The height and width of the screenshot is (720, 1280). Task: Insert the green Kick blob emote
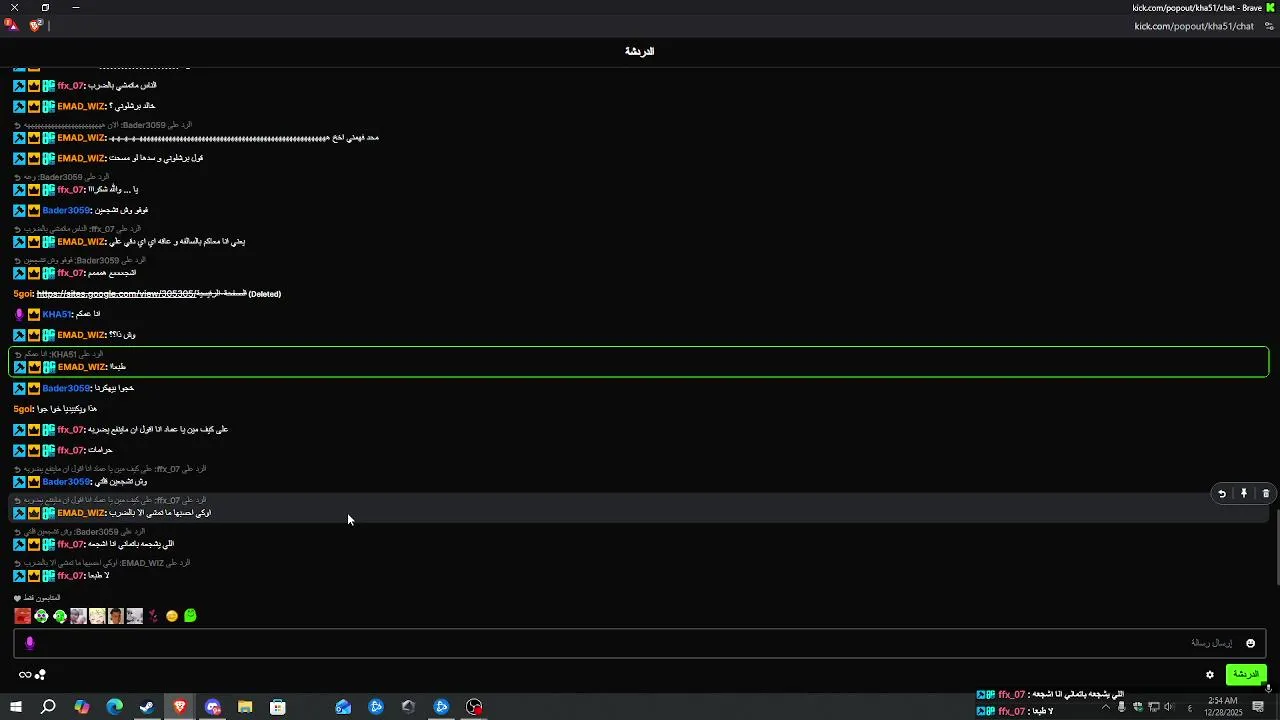click(x=190, y=616)
